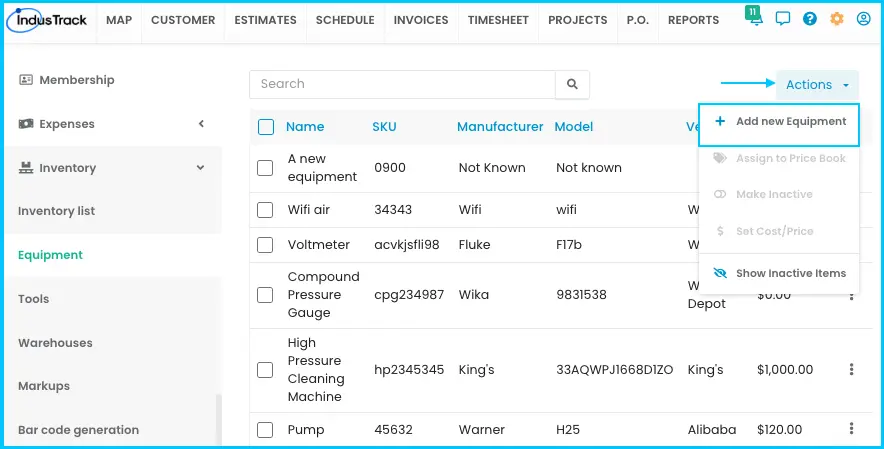The width and height of the screenshot is (884, 449).
Task: Select Set Cost/Price menu entry
Action: [x=779, y=231]
